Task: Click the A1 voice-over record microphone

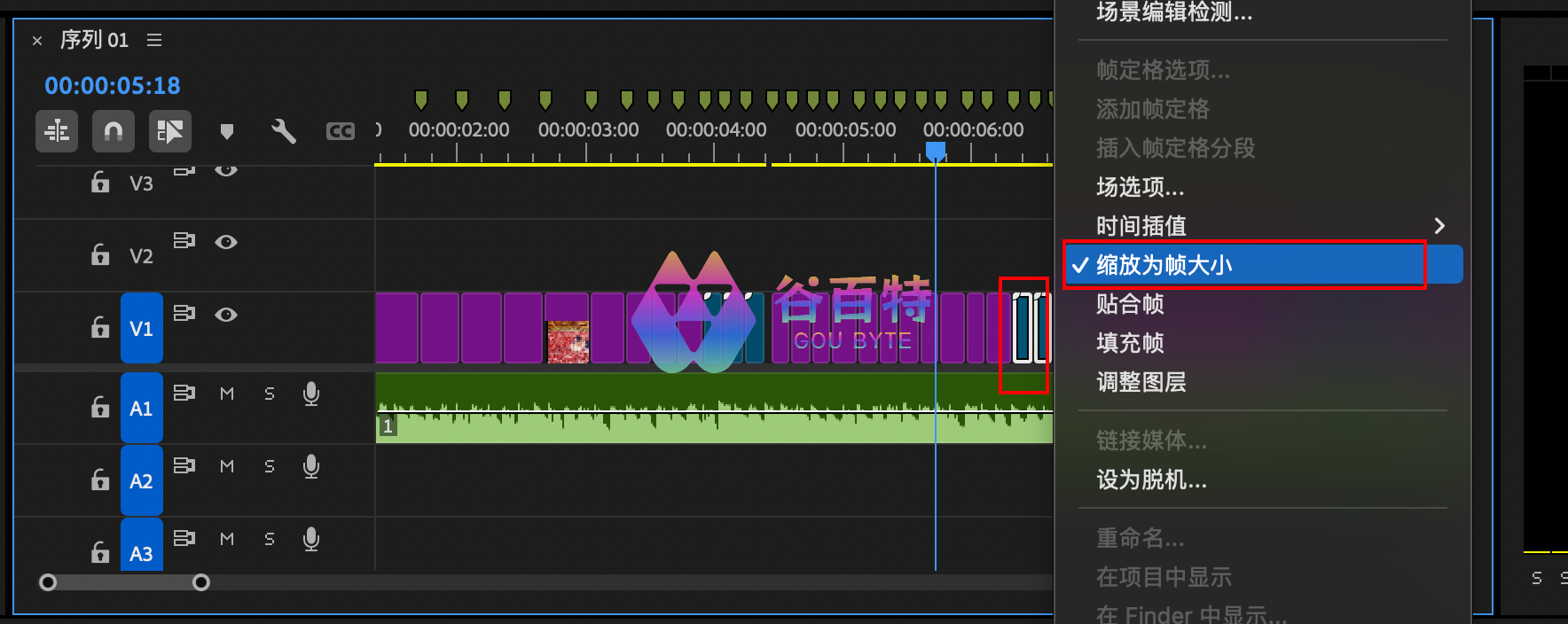Action: pos(311,394)
